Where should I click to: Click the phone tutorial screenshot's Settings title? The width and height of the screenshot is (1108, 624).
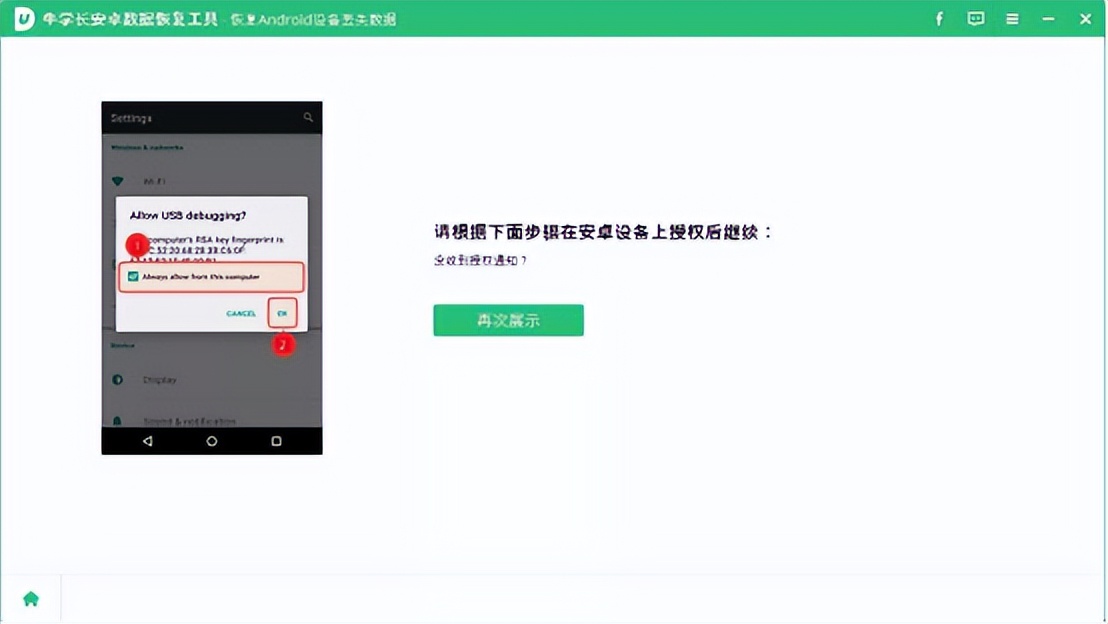pyautogui.click(x=131, y=118)
